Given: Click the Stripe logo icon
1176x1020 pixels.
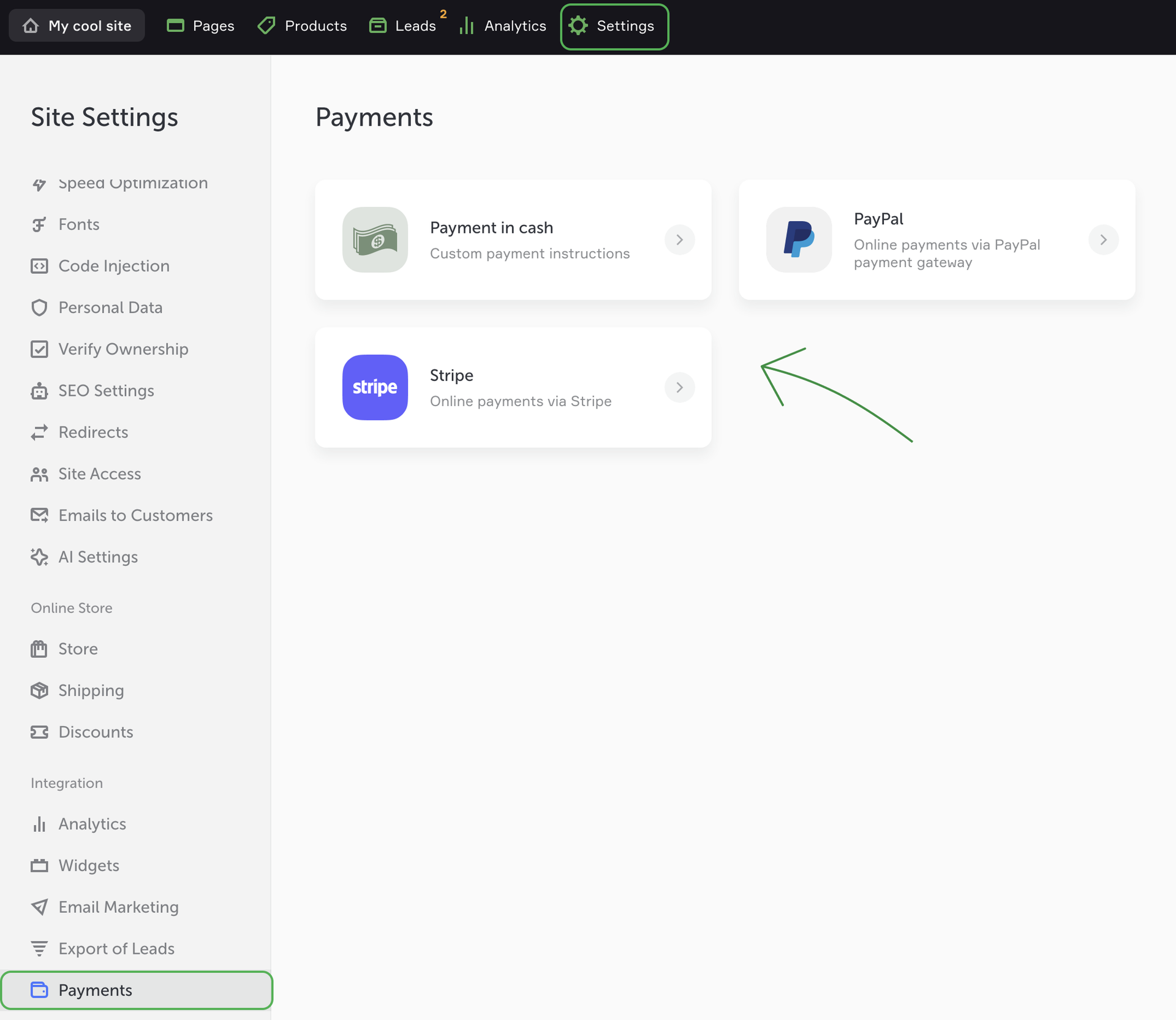Looking at the screenshot, I should click(x=375, y=387).
